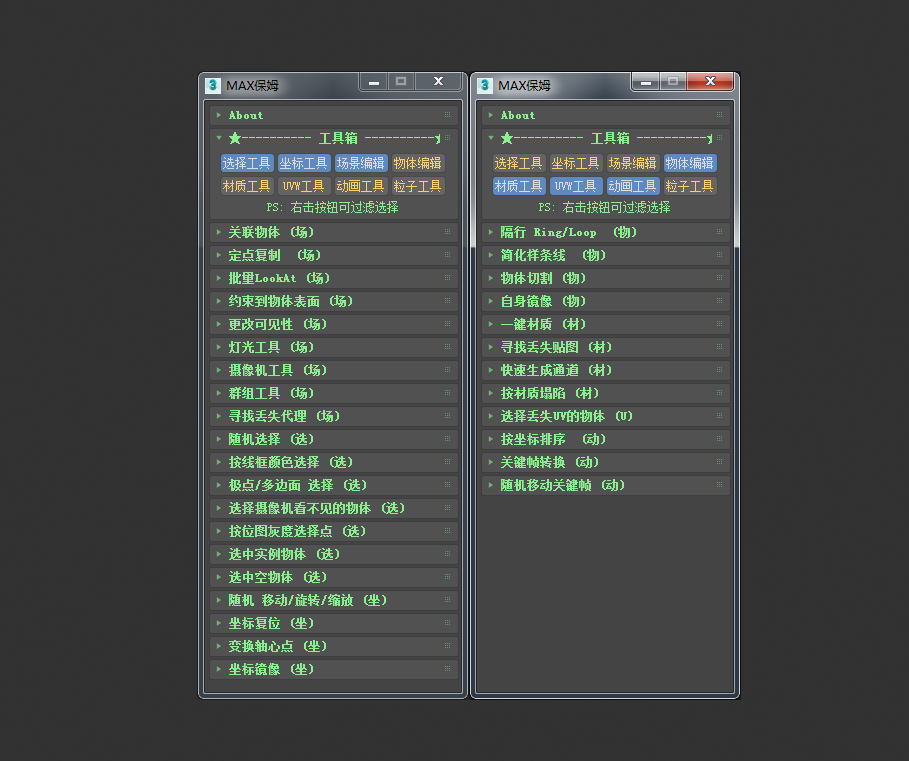Click the 3ds Max icon on left MAX保姆 title bar
This screenshot has width=909, height=761.
coord(212,85)
